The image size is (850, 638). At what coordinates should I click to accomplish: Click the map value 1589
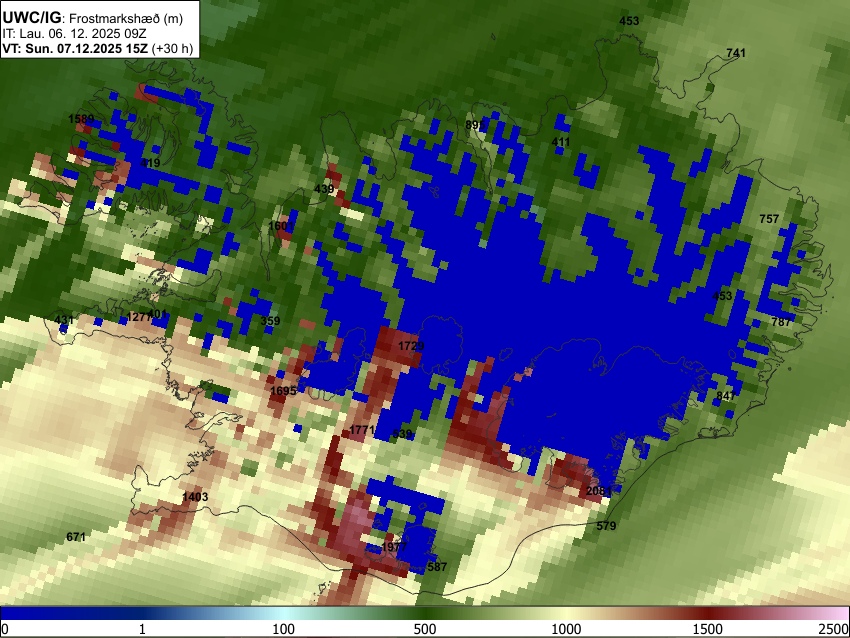[81, 119]
